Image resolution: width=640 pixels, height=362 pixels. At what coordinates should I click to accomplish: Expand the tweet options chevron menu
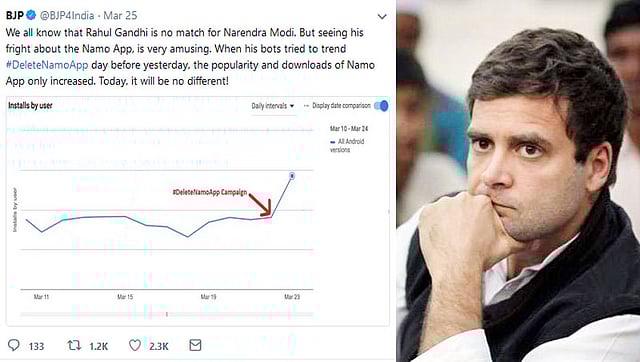coord(382,17)
